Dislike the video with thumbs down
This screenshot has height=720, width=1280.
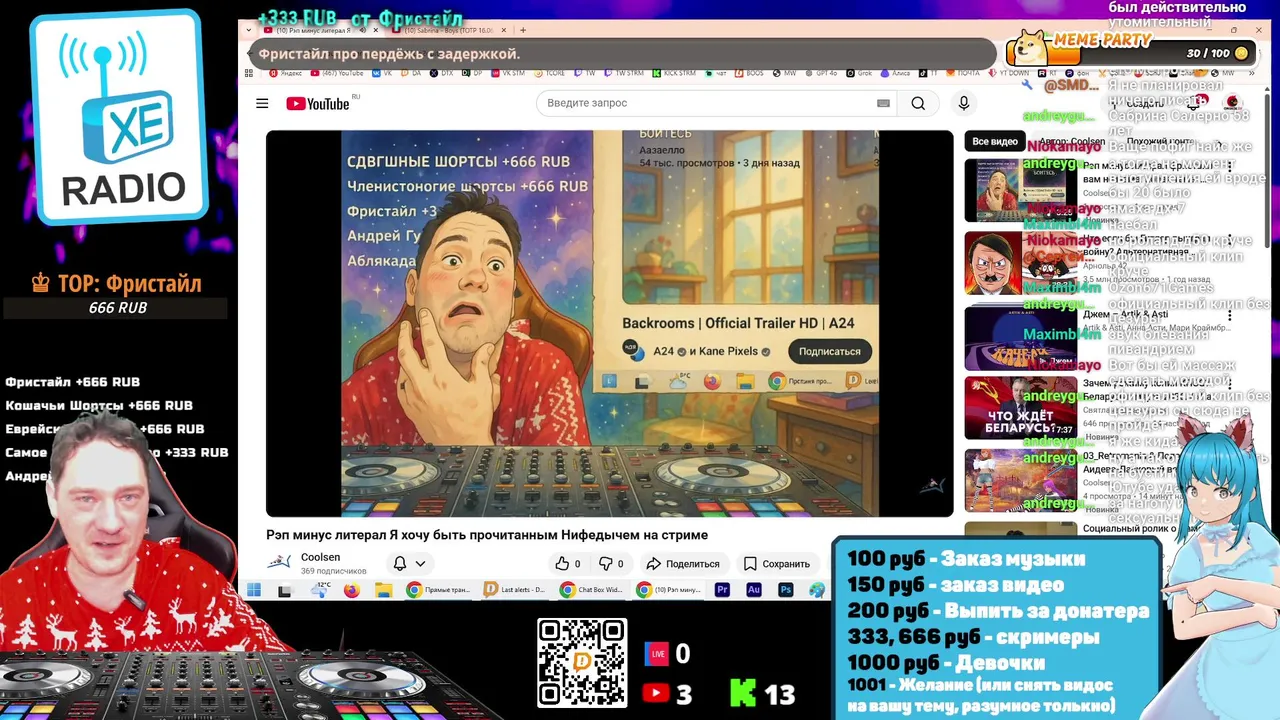(x=610, y=564)
